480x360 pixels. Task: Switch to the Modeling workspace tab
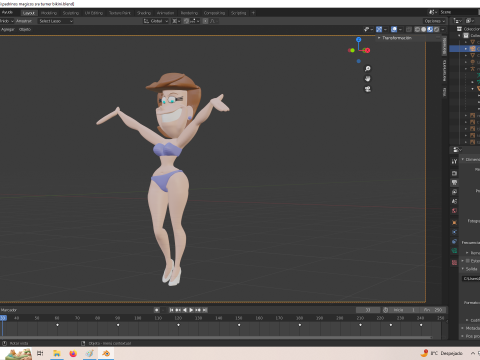pos(49,13)
